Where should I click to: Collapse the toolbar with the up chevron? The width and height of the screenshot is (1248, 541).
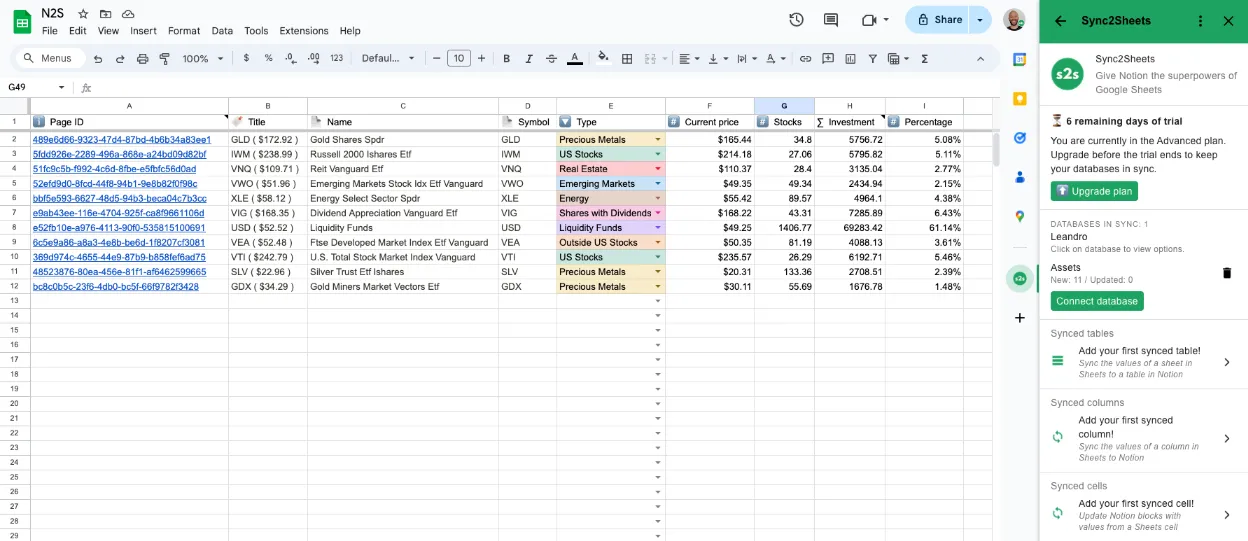click(x=982, y=59)
